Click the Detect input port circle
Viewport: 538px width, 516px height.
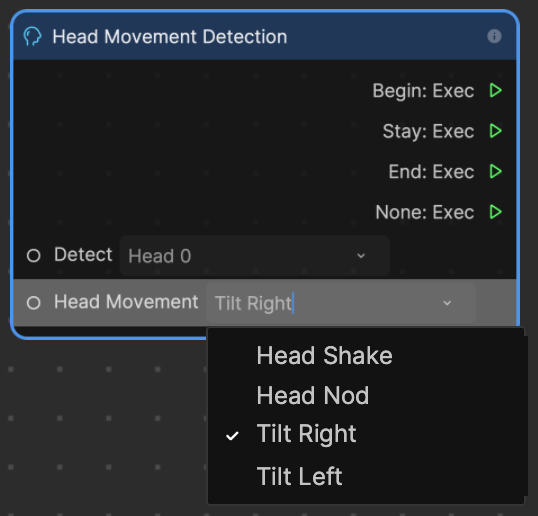tap(34, 256)
